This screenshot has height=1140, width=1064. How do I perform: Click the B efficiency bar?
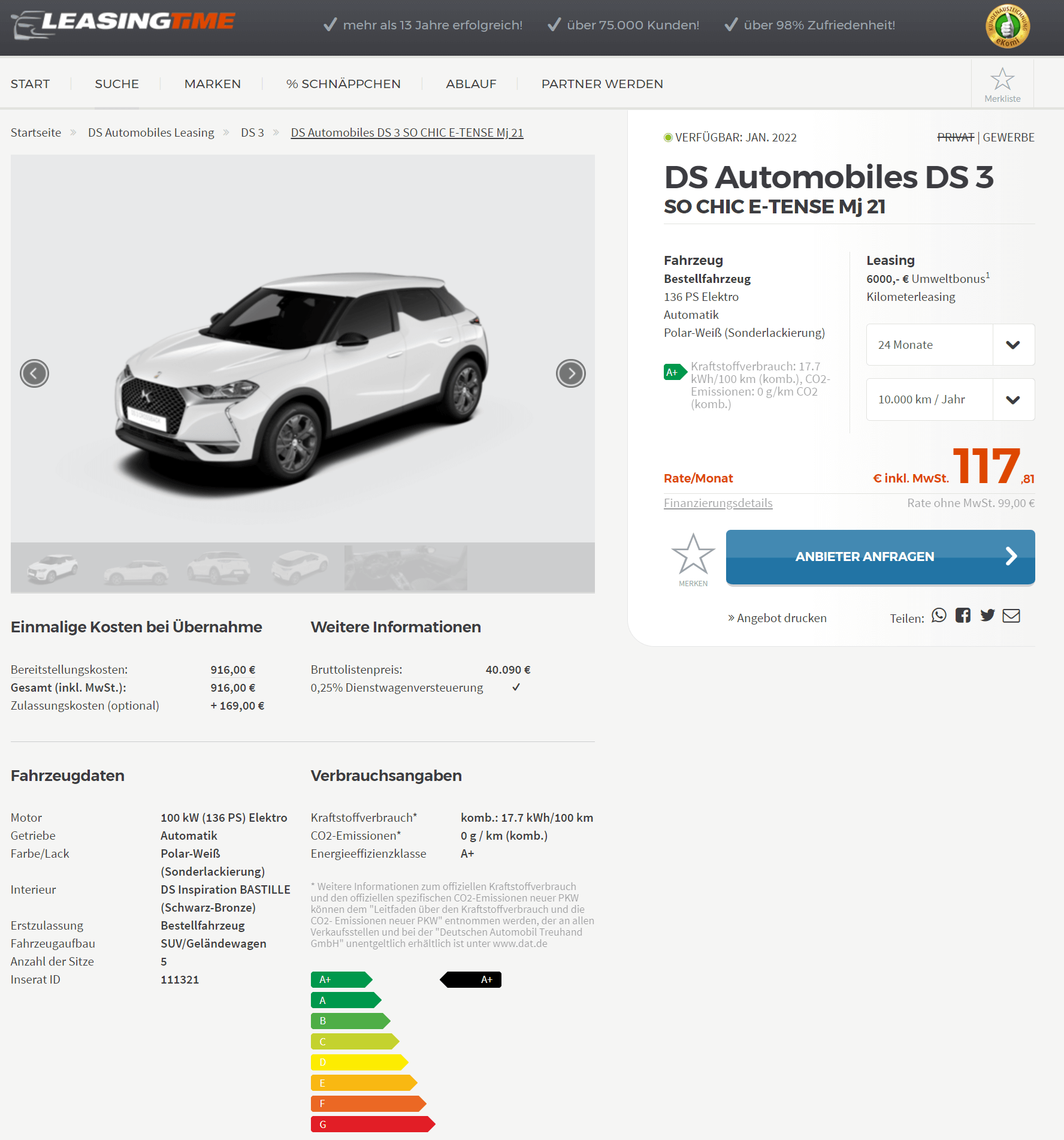tap(350, 1021)
